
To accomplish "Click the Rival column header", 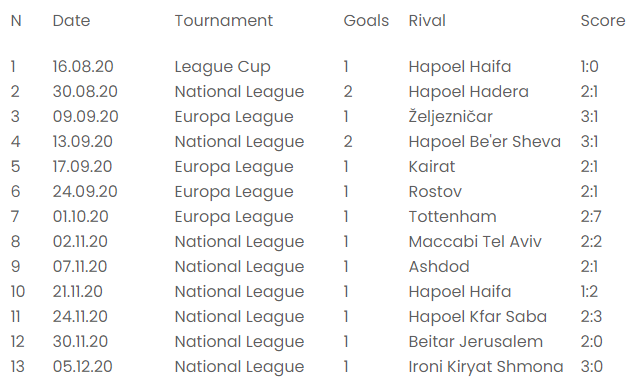I will 427,21.
